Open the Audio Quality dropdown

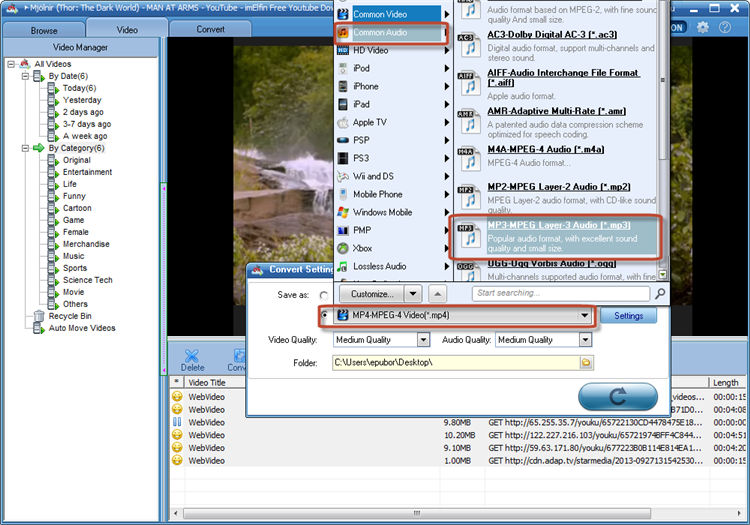pos(585,340)
